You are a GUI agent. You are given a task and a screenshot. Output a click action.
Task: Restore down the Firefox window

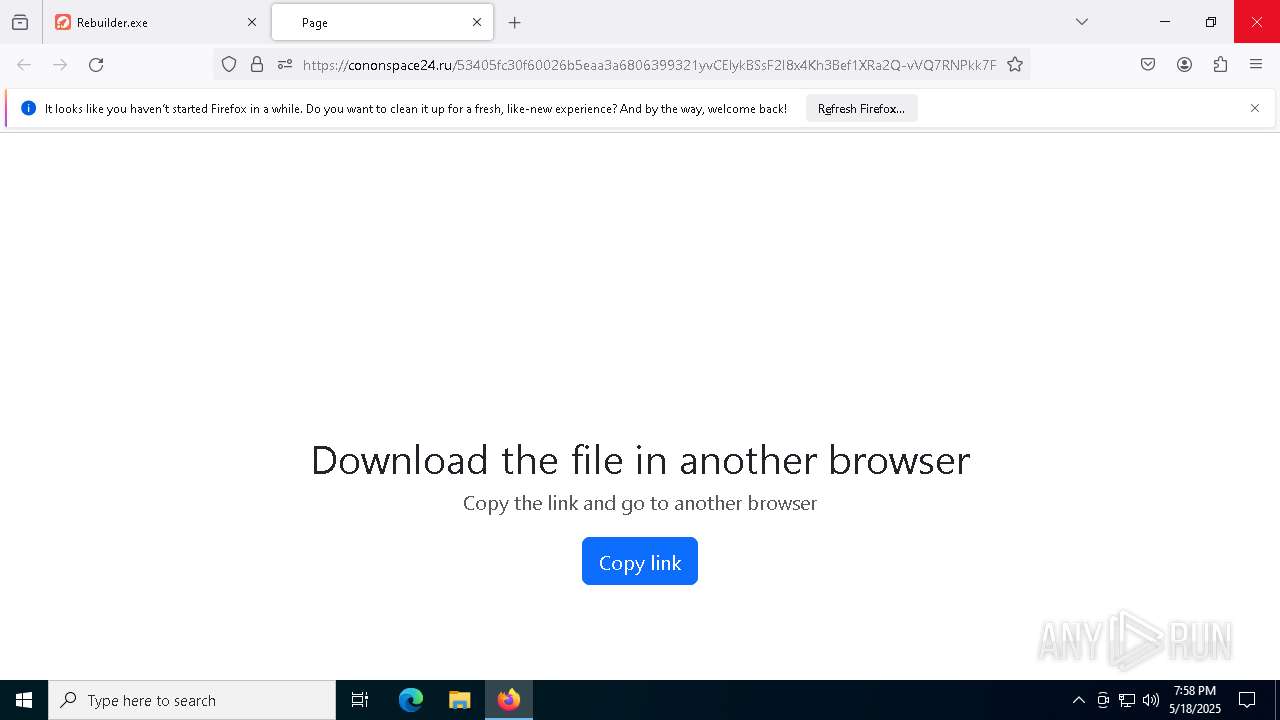pyautogui.click(x=1211, y=22)
